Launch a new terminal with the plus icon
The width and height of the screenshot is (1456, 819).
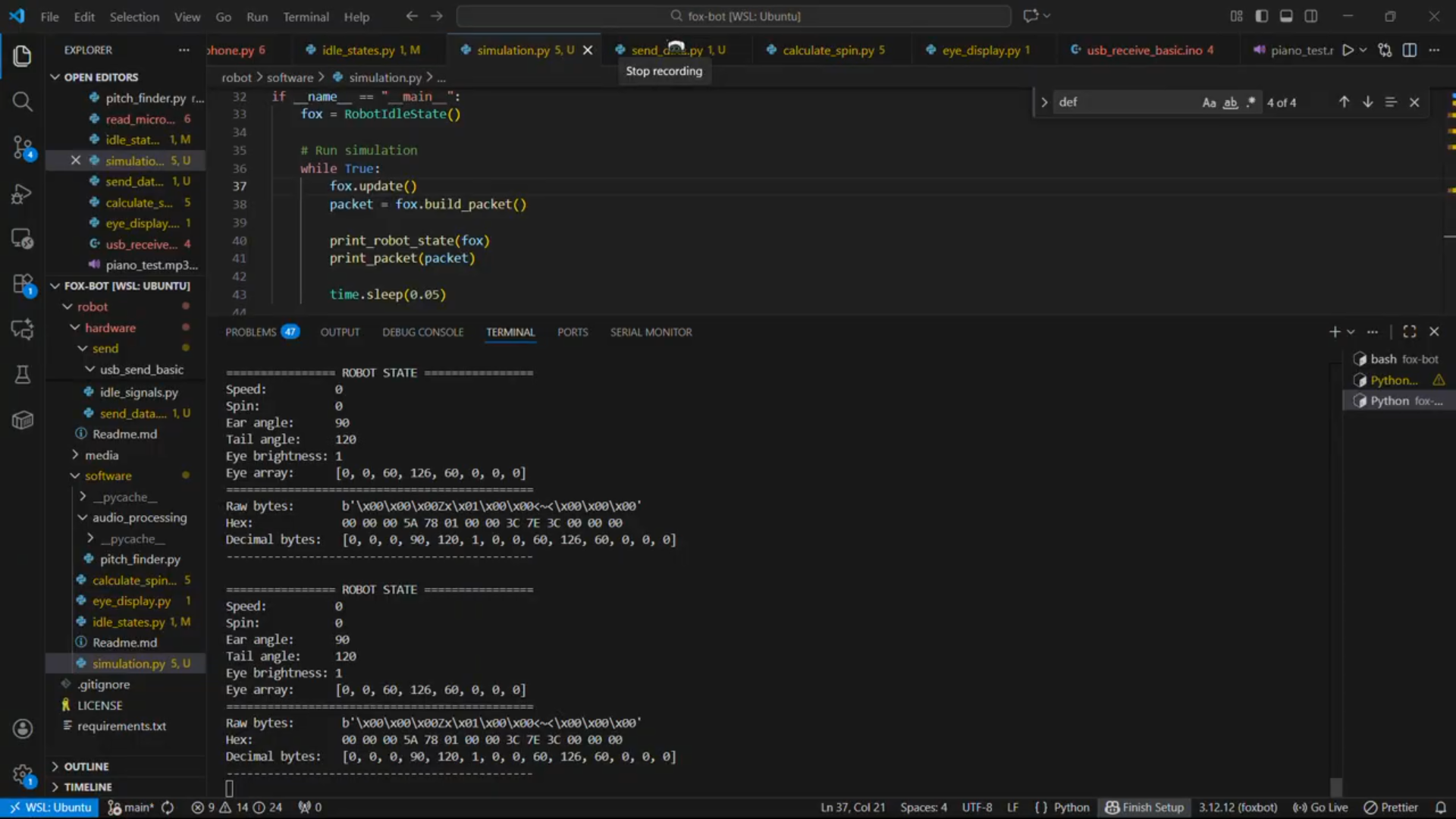coord(1334,331)
